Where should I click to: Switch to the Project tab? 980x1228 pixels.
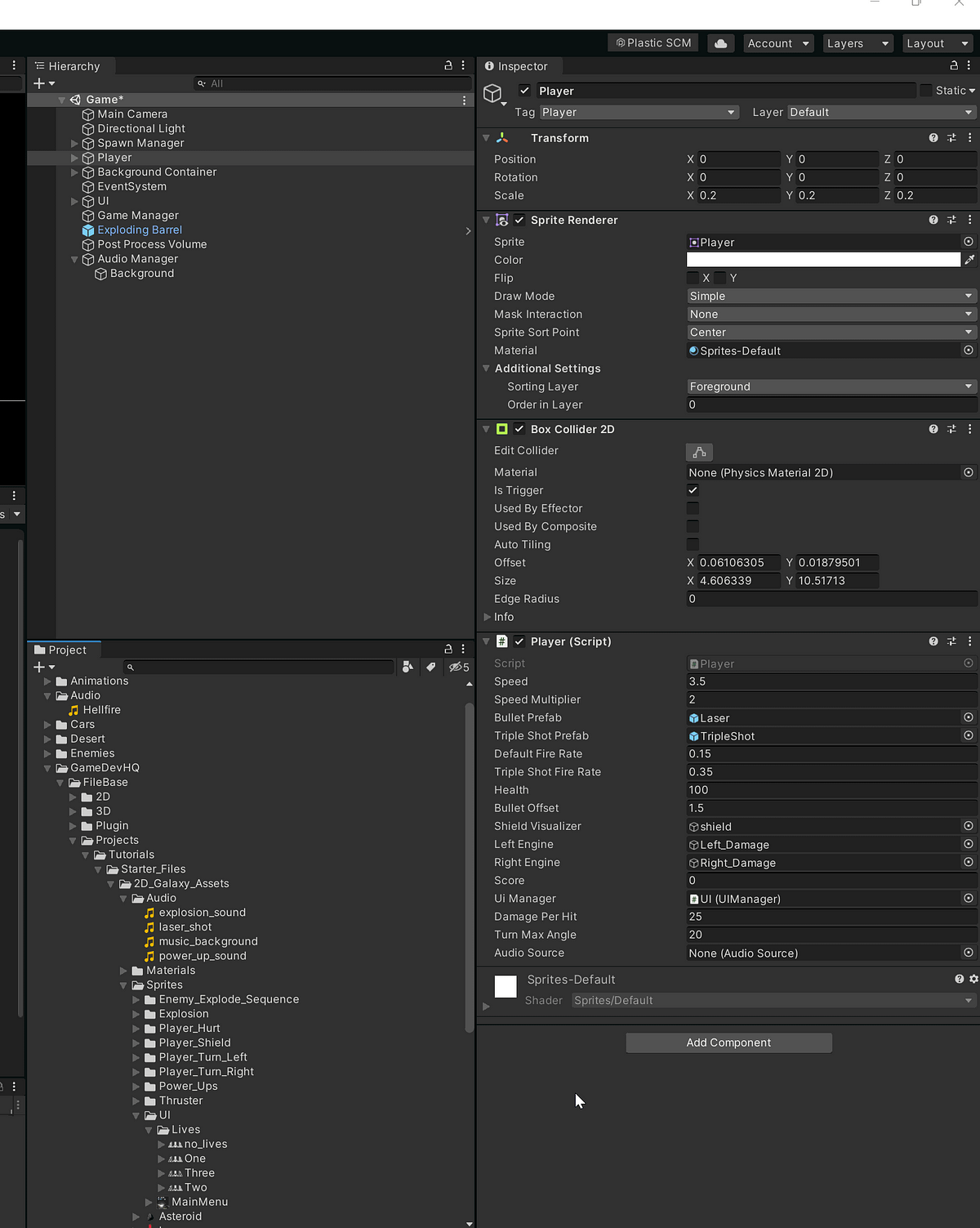[x=62, y=650]
